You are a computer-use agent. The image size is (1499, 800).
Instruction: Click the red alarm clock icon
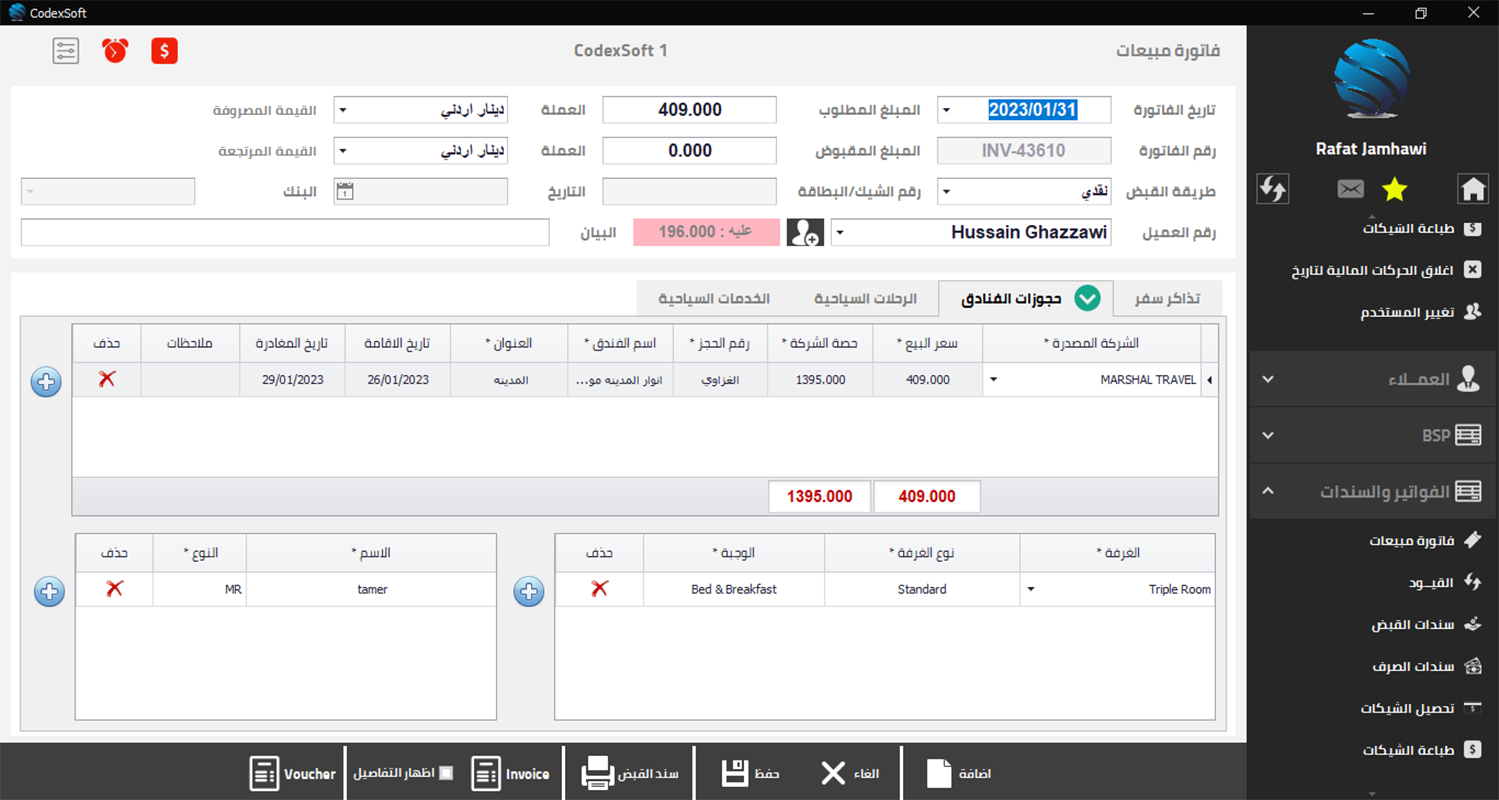coord(115,51)
